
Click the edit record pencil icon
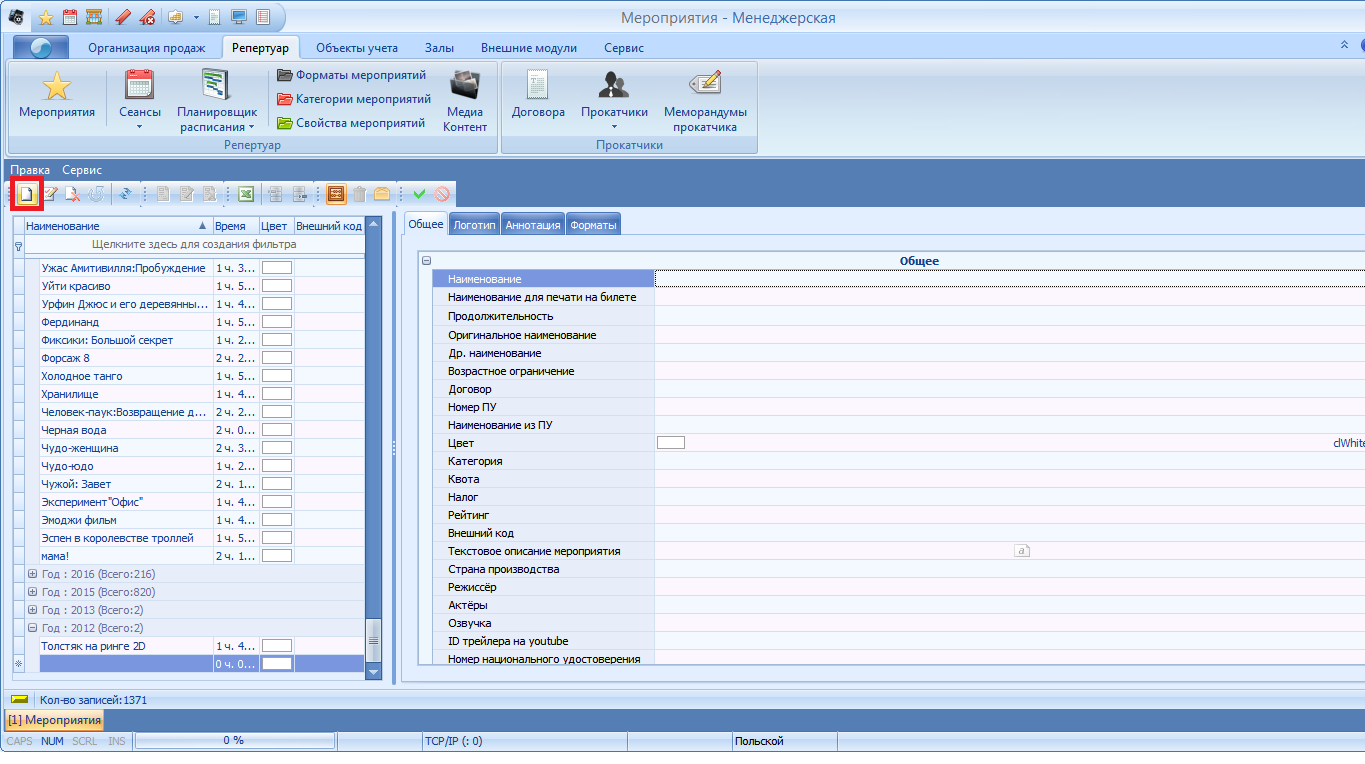(x=50, y=194)
